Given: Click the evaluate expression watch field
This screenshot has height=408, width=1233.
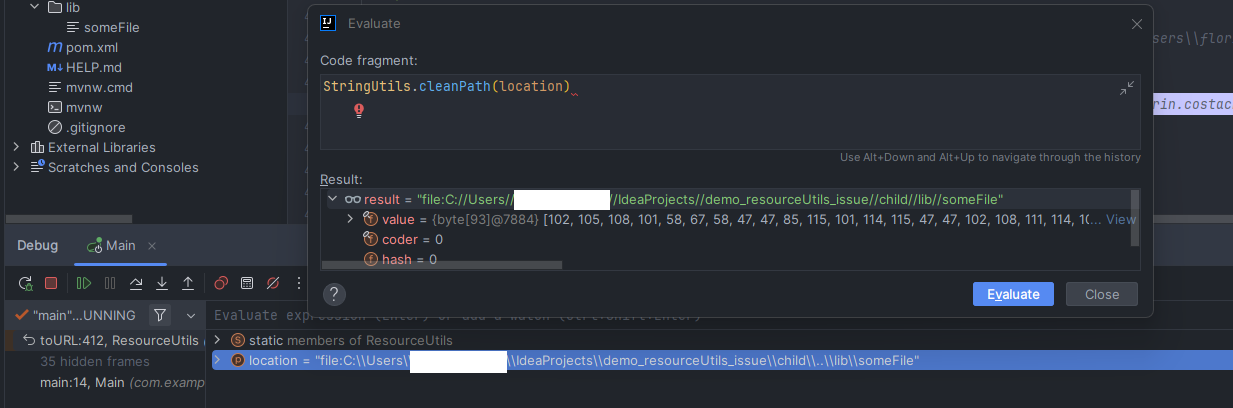Looking at the screenshot, I should coord(720,316).
